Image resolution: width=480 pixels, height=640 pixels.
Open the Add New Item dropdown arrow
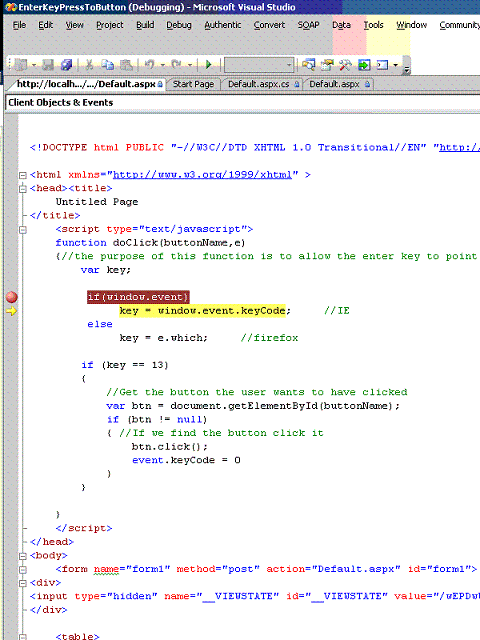tap(34, 65)
